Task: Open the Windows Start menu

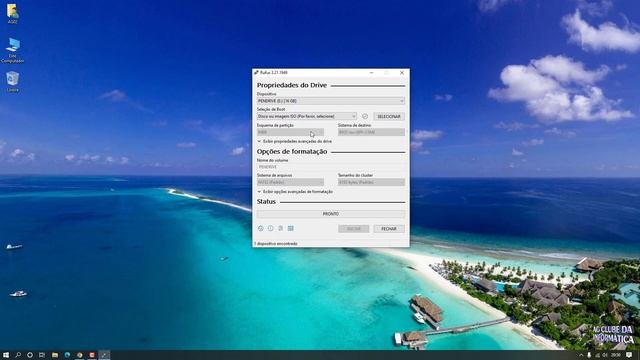Action: point(6,355)
